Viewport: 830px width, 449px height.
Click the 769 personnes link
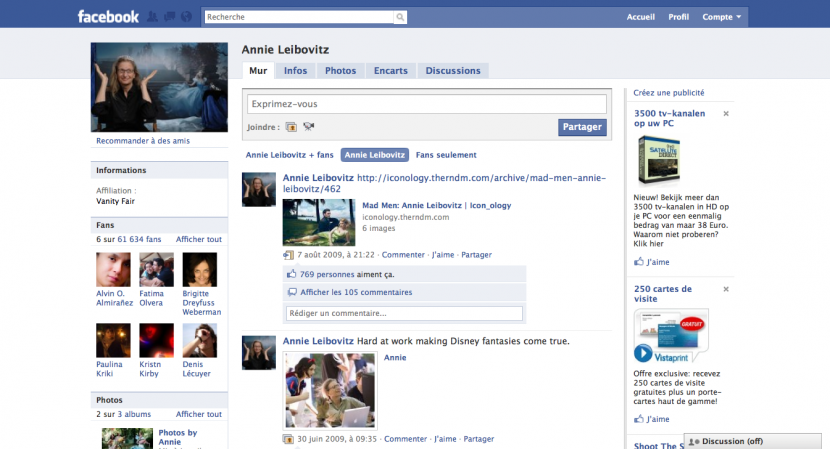click(x=327, y=274)
